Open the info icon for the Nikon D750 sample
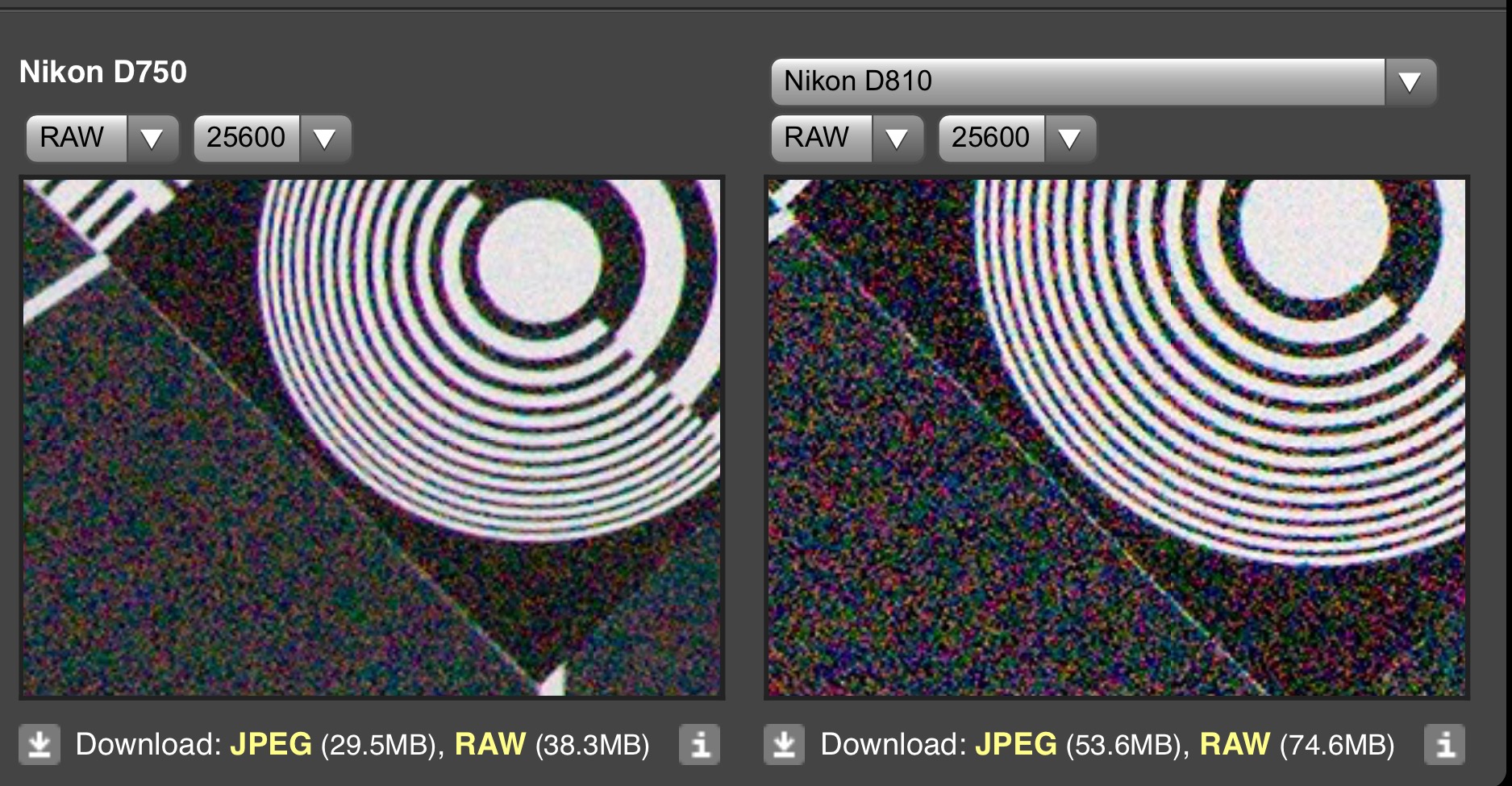The height and width of the screenshot is (786, 1512). (x=699, y=744)
